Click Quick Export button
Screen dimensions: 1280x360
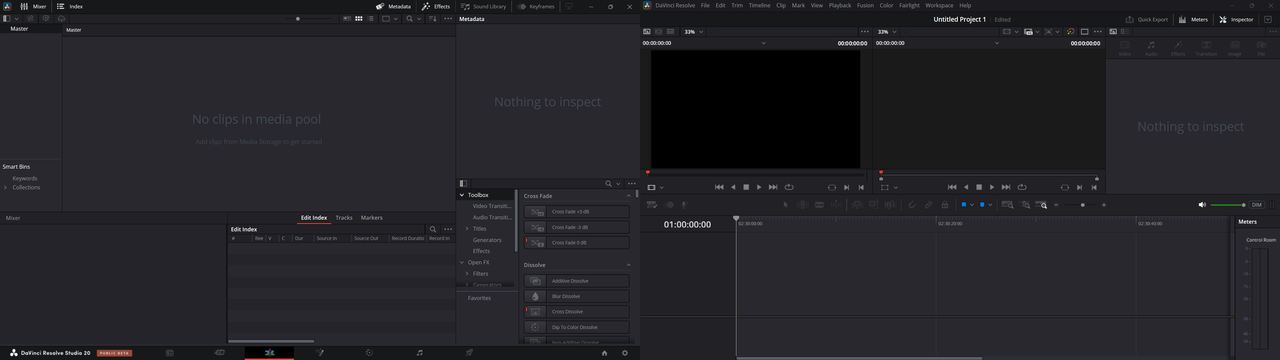click(x=1146, y=19)
